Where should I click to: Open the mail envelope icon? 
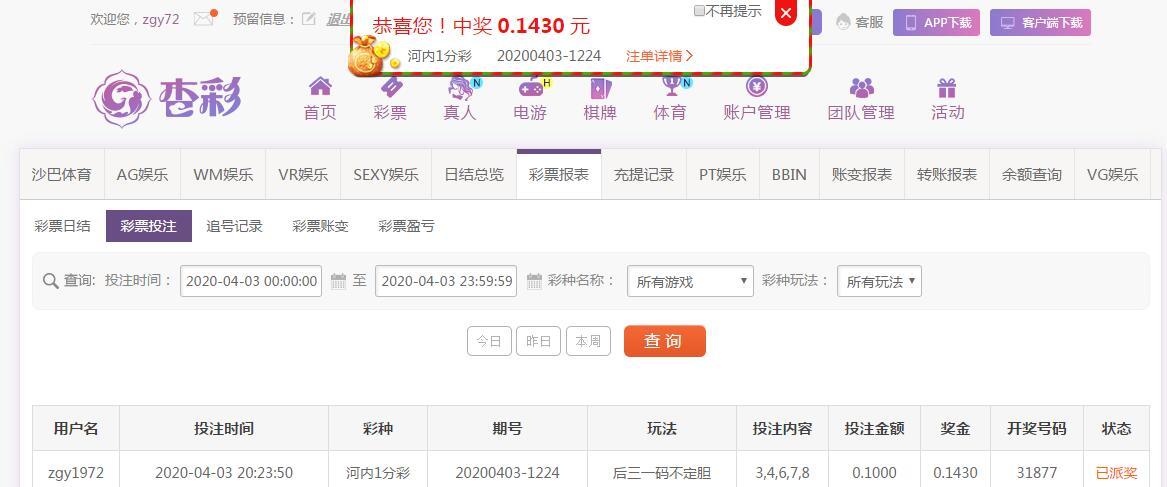(x=204, y=19)
